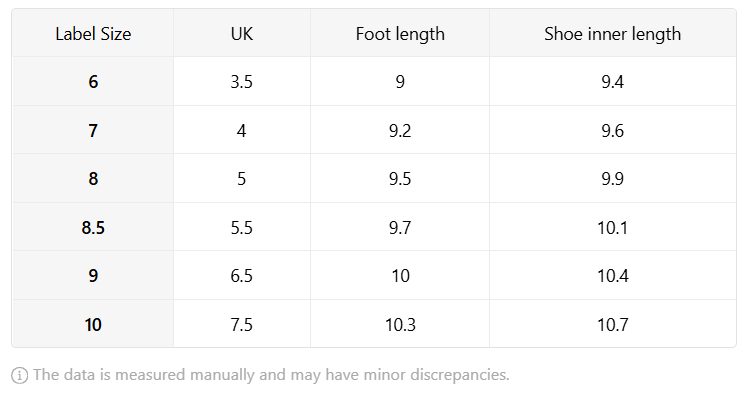Screen dimensions: 748x403
Task: Select label size 8 row
Action: [374, 178]
